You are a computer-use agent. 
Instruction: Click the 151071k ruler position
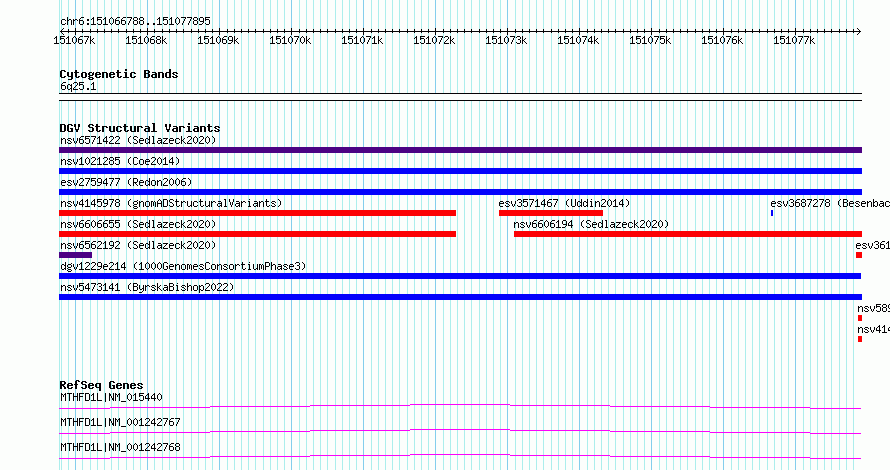coord(362,40)
